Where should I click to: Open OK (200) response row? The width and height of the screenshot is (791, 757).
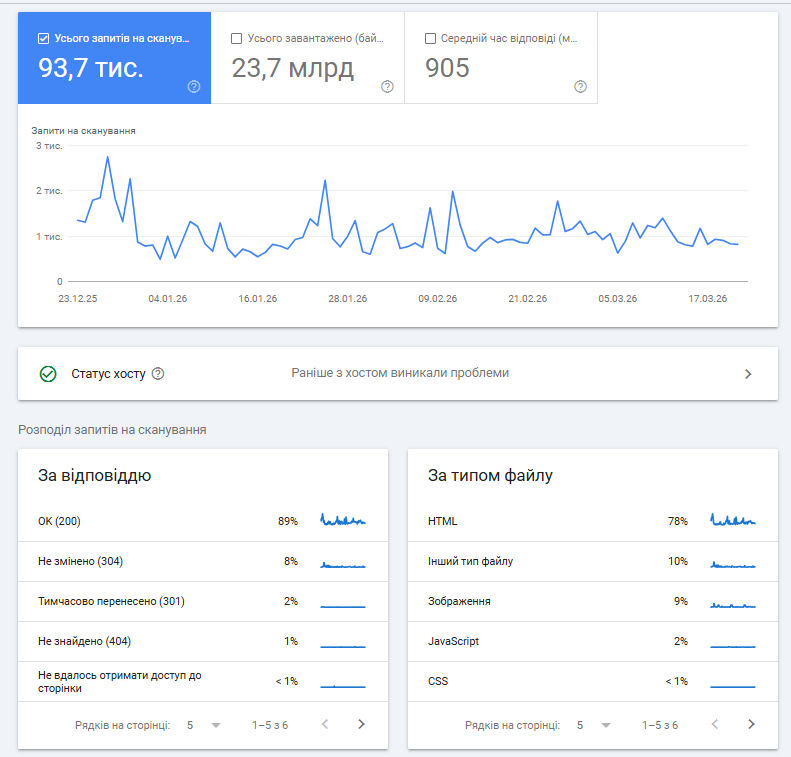point(203,521)
